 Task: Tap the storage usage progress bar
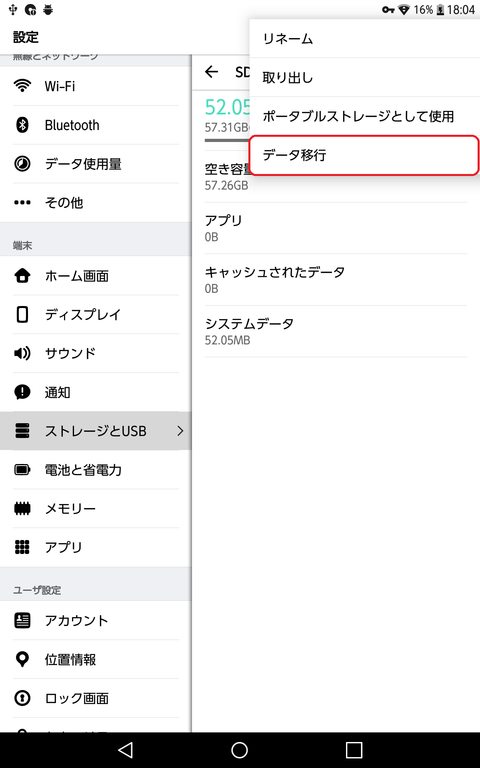(227, 140)
